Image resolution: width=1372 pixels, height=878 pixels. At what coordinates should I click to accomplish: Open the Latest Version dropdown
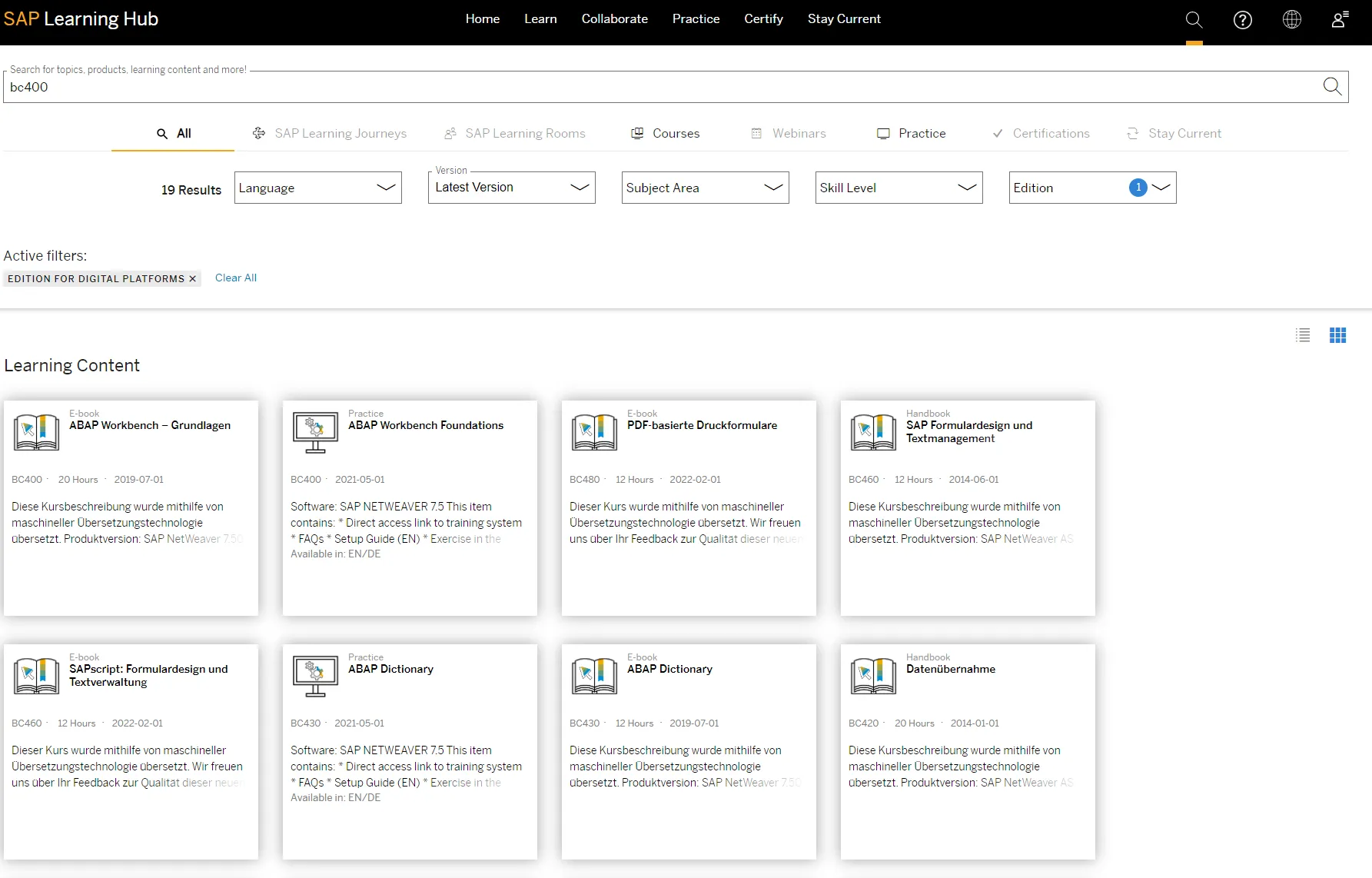[x=511, y=188]
